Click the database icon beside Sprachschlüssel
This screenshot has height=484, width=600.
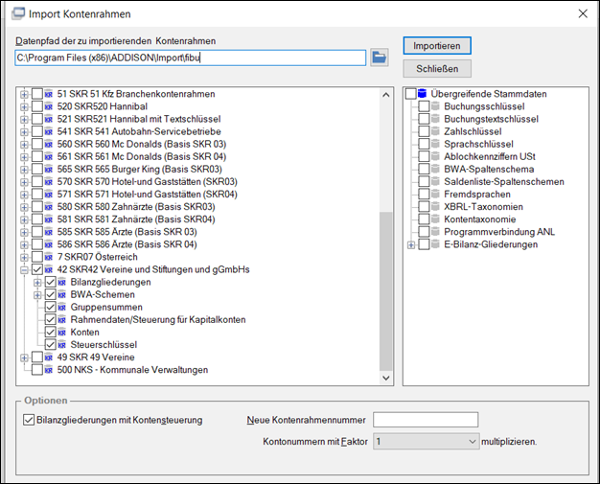[x=435, y=144]
